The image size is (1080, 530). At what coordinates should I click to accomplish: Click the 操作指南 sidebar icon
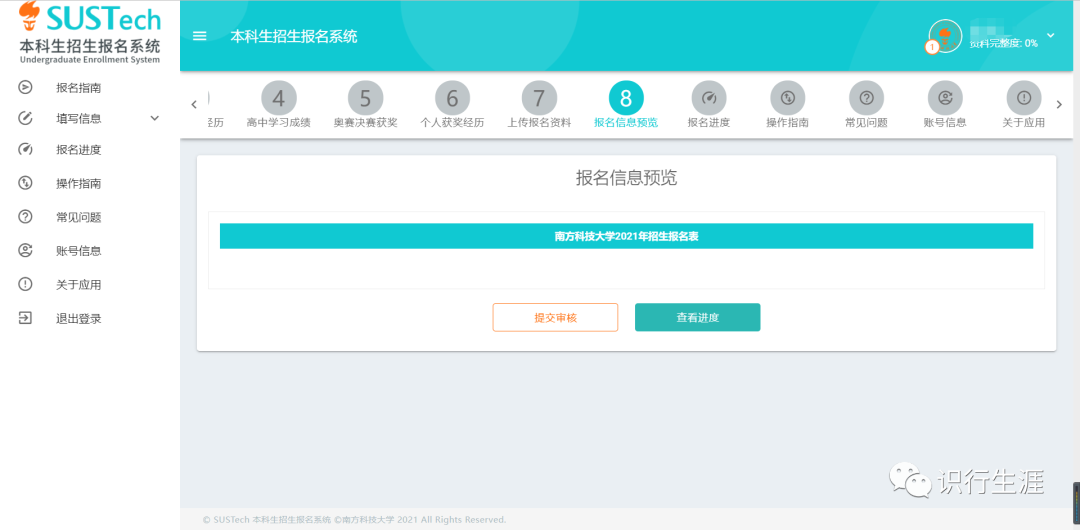click(x=25, y=183)
